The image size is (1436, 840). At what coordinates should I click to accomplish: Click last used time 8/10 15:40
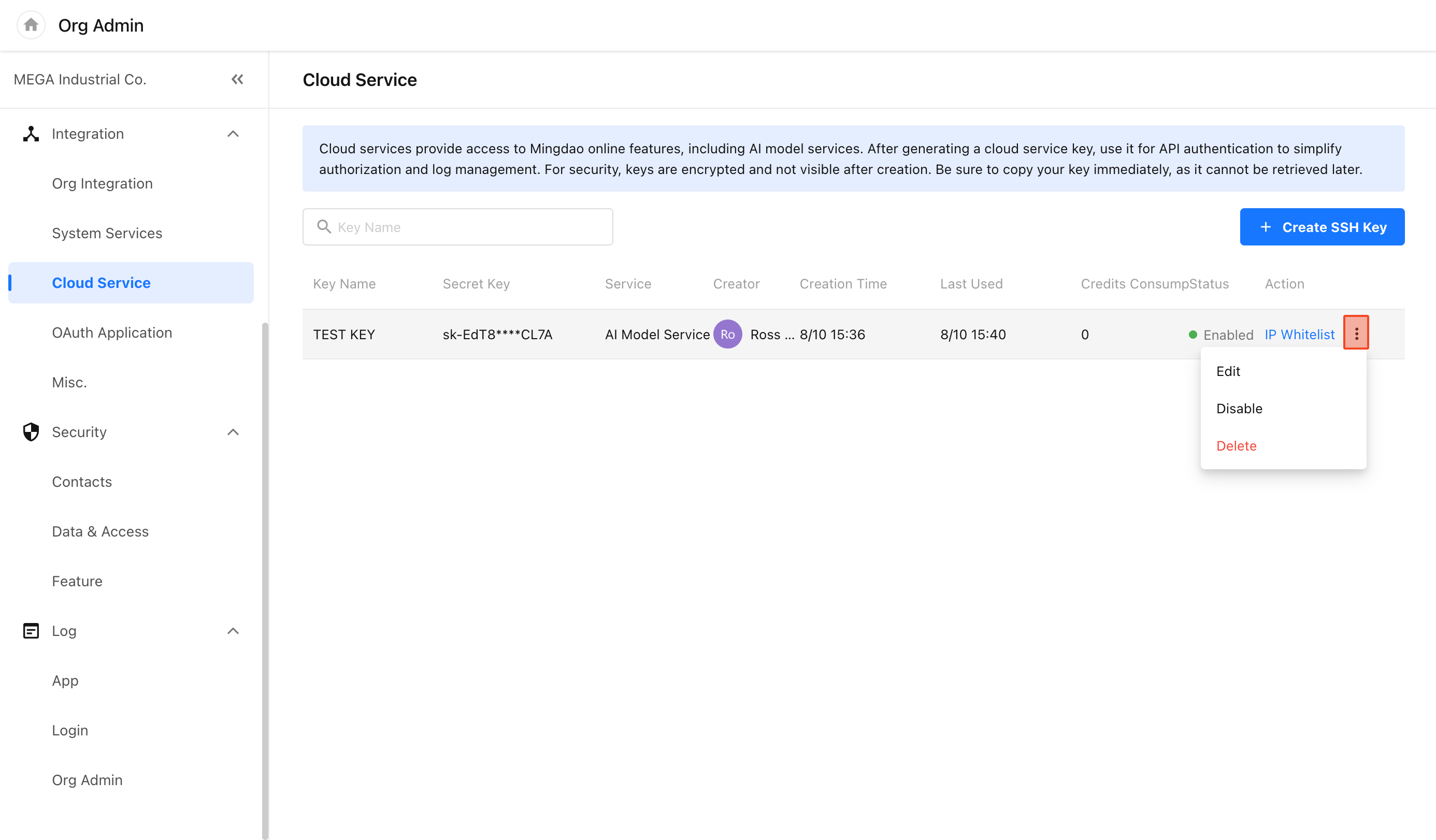tap(973, 335)
